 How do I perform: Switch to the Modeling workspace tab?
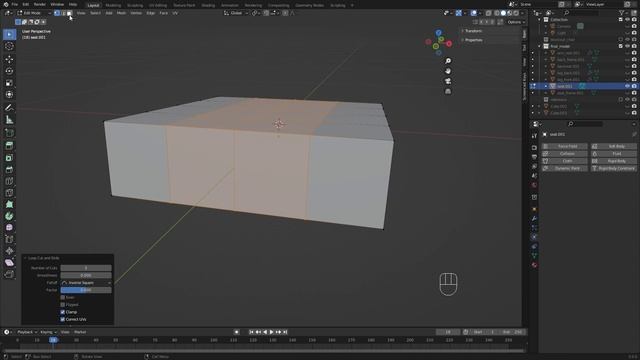point(113,5)
